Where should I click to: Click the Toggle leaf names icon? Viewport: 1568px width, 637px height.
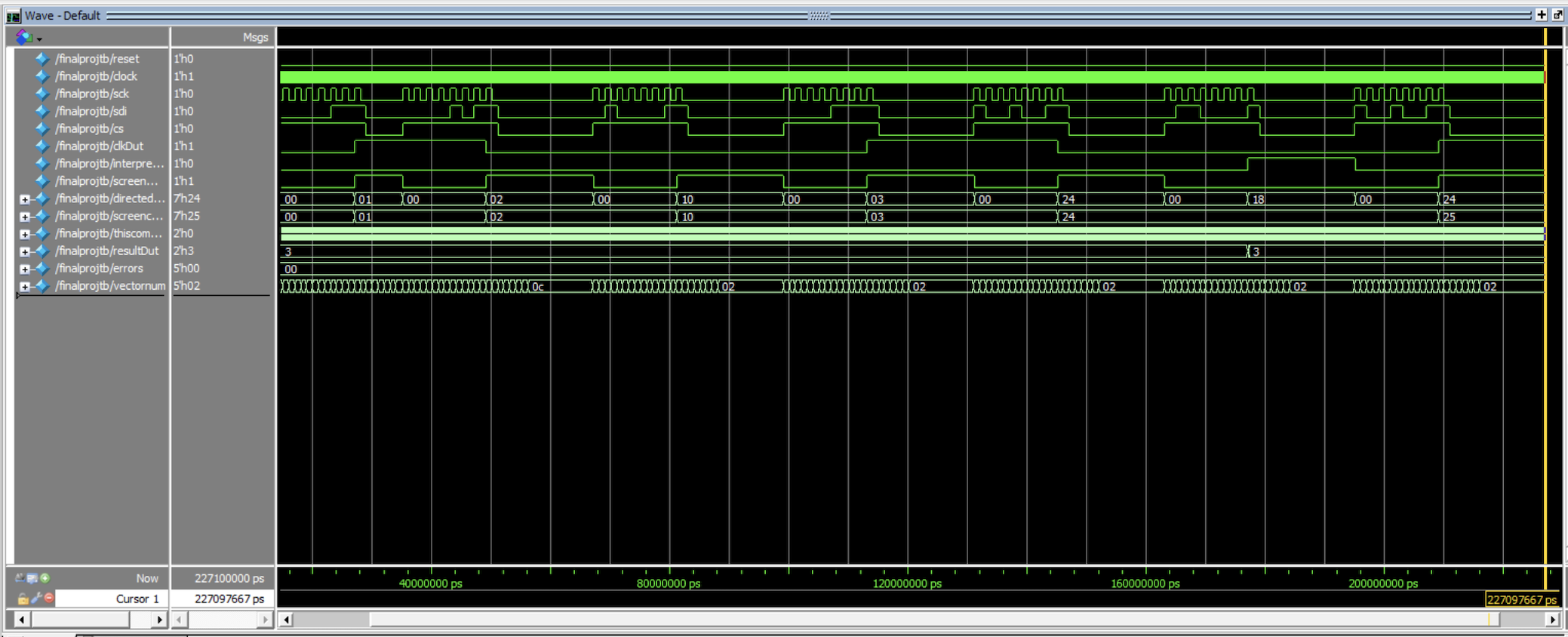(x=20, y=578)
